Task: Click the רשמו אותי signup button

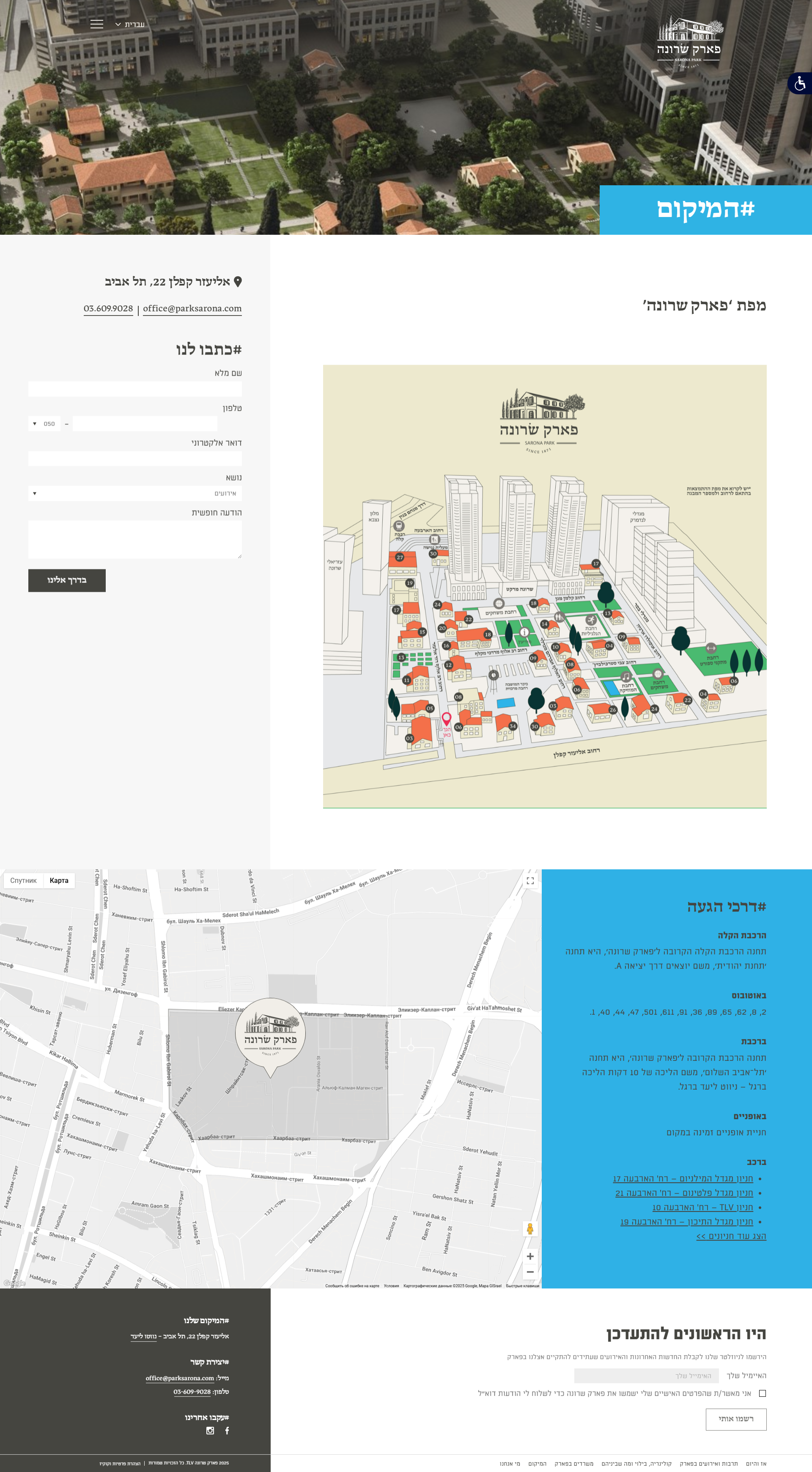Action: [736, 1420]
